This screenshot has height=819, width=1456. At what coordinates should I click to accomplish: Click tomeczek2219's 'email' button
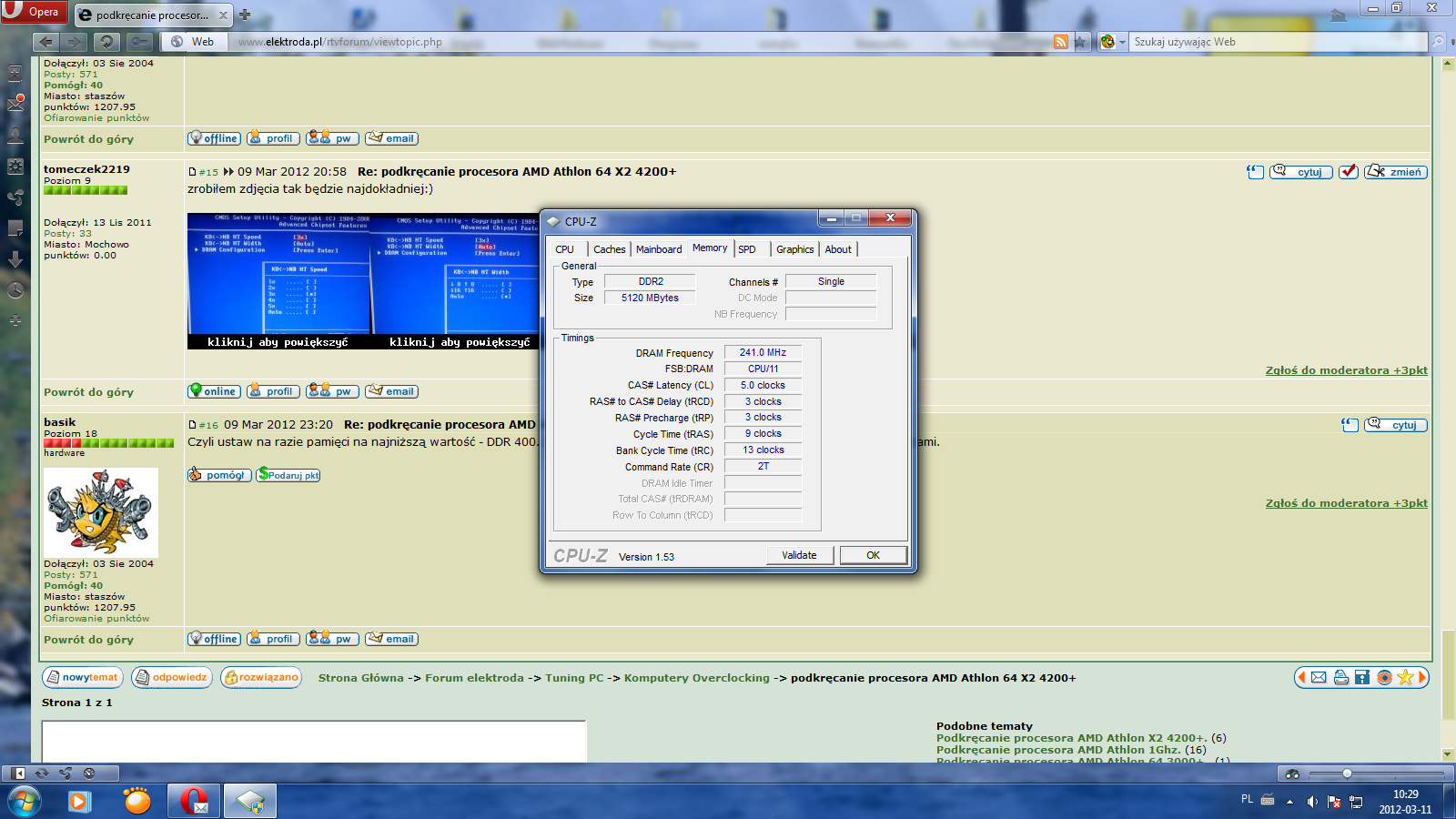pos(391,391)
